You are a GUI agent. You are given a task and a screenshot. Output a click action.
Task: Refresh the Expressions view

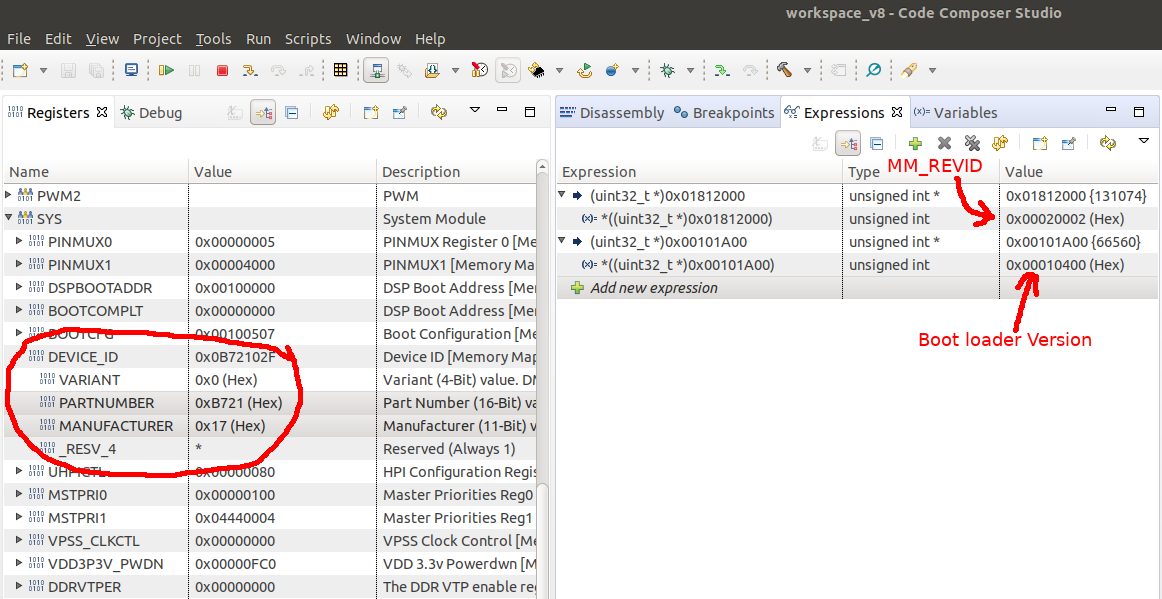[1000, 143]
